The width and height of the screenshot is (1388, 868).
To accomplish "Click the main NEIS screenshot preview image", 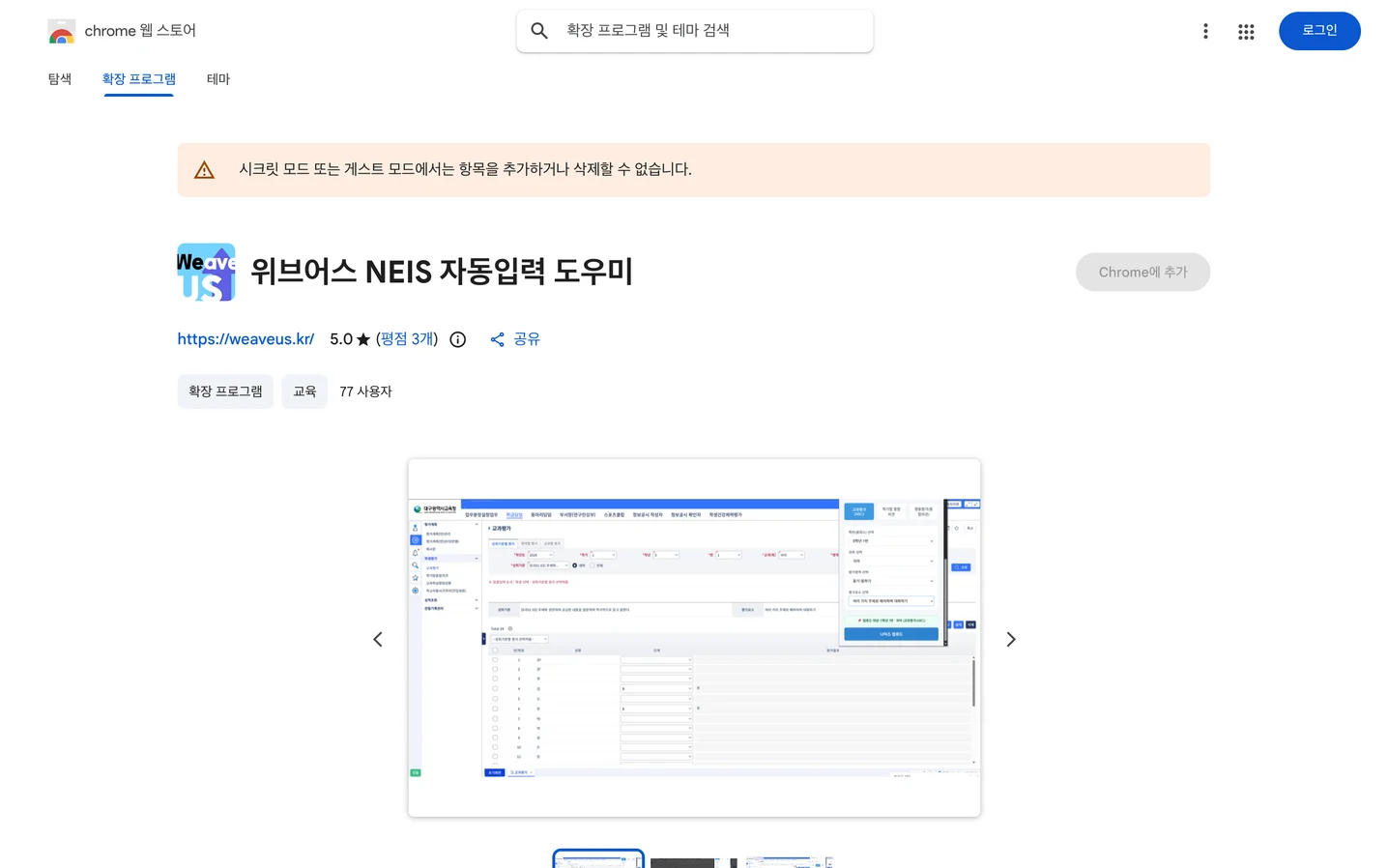I will click(694, 638).
